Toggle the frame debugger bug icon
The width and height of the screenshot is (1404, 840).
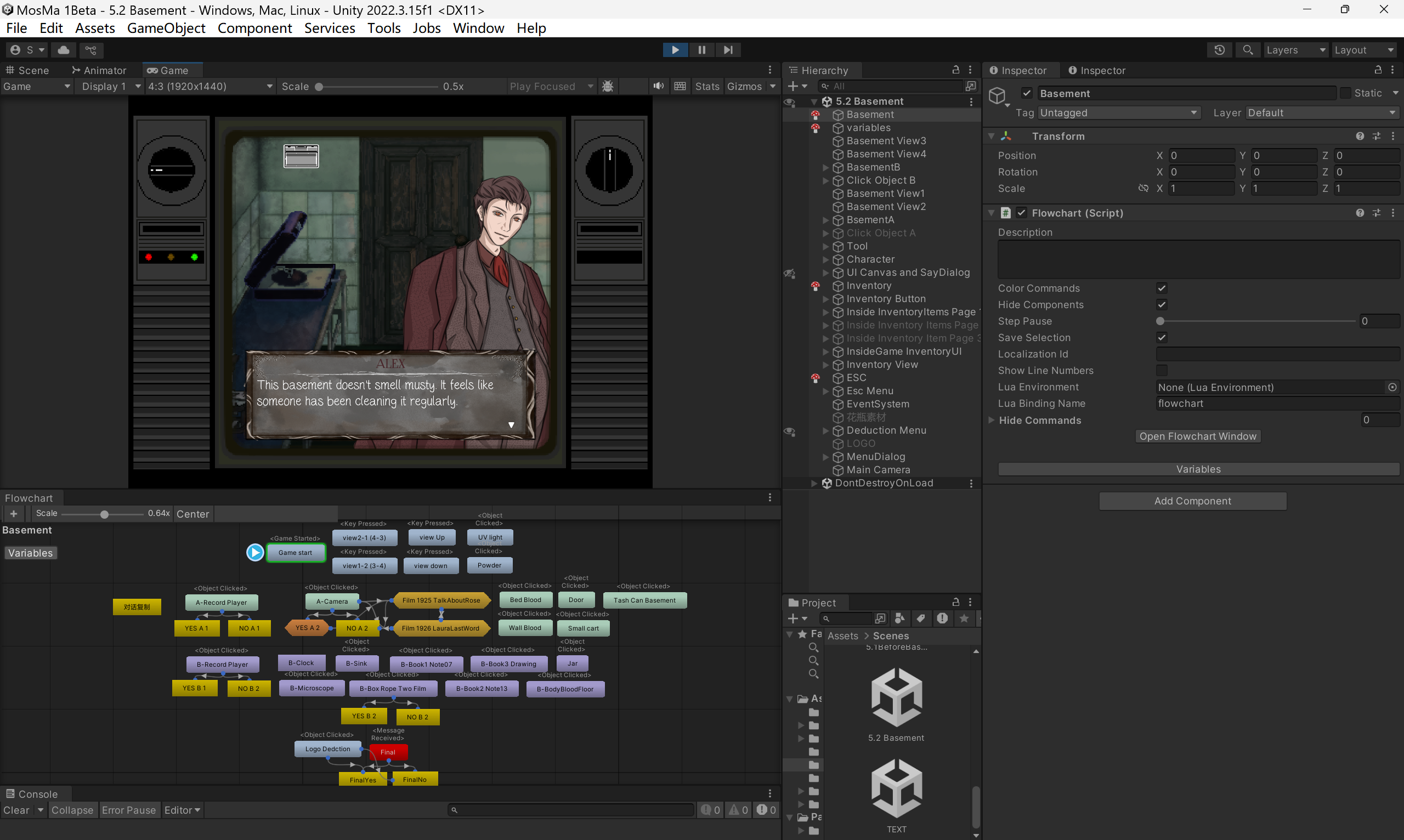[x=608, y=86]
